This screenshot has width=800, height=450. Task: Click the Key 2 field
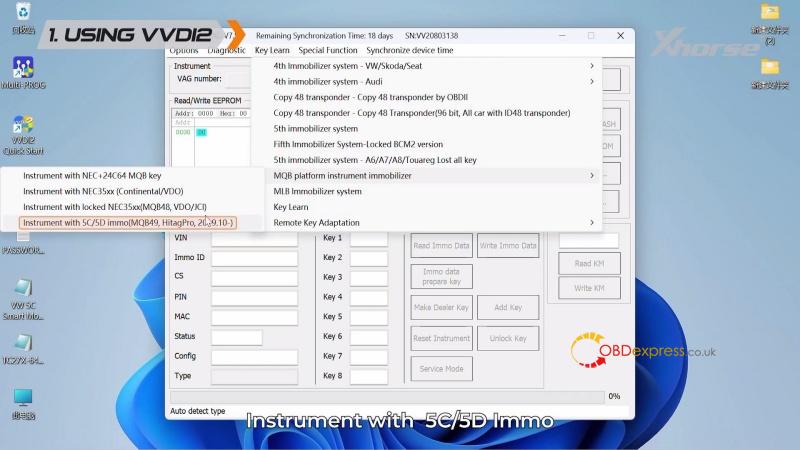click(x=369, y=258)
